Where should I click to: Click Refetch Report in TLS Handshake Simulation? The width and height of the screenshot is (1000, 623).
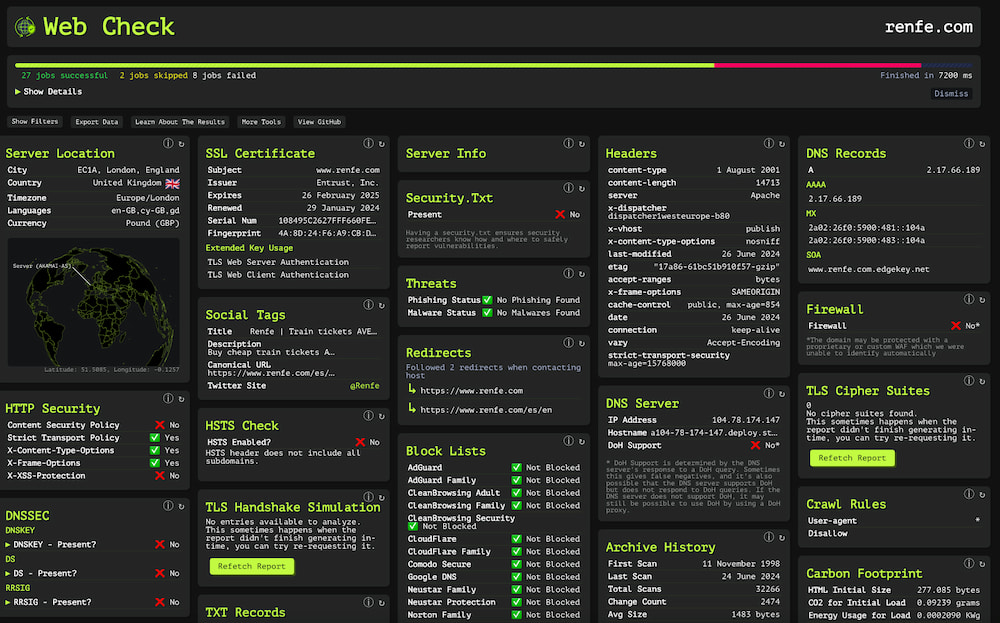[x=252, y=566]
